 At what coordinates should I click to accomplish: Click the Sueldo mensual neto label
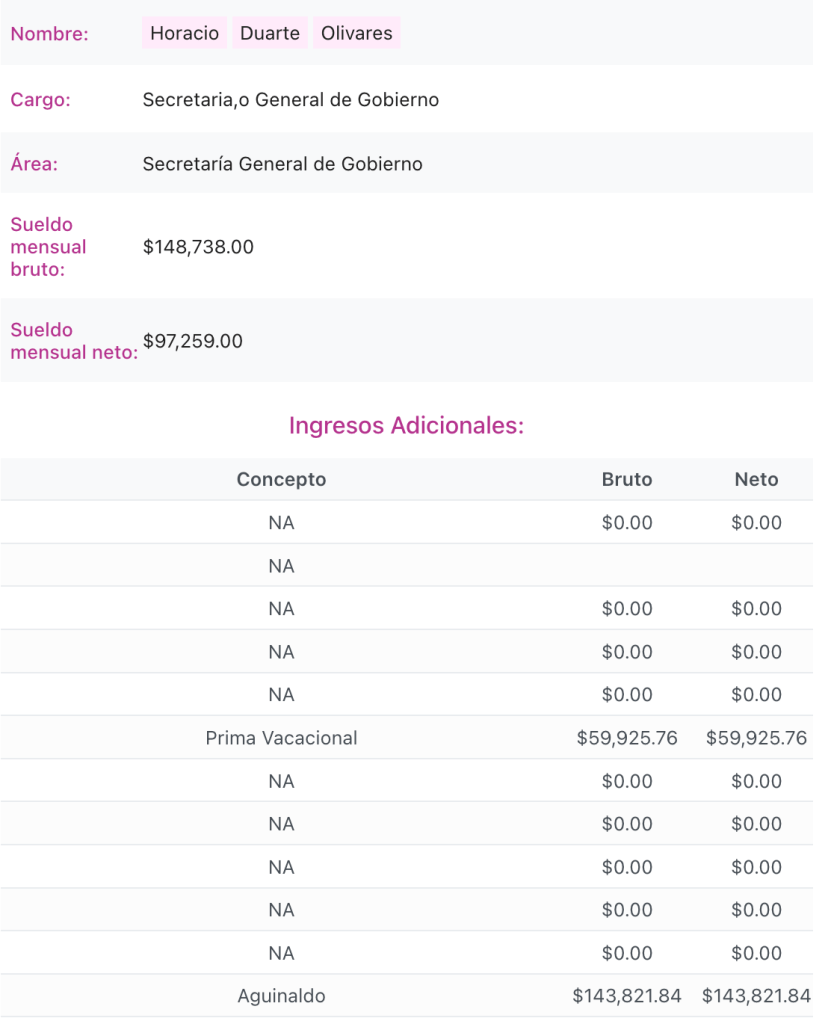click(x=73, y=341)
